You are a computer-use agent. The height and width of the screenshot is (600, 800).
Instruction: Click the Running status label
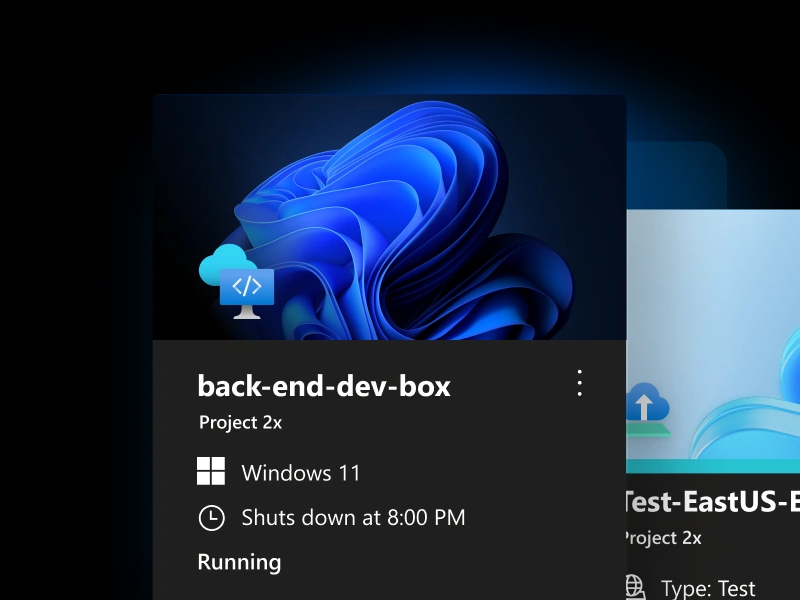pos(239,562)
